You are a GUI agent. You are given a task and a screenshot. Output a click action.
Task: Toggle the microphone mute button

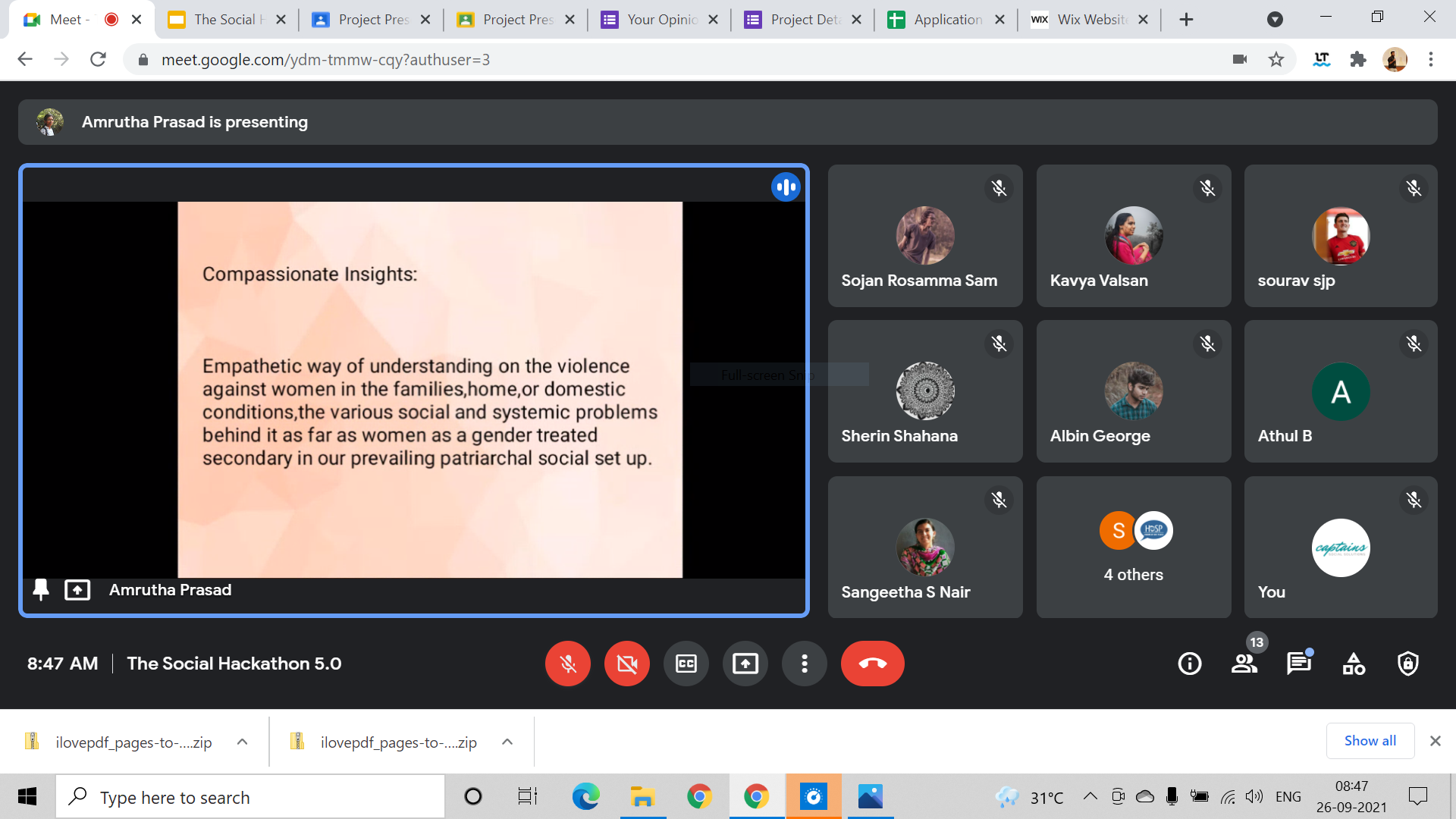(567, 664)
